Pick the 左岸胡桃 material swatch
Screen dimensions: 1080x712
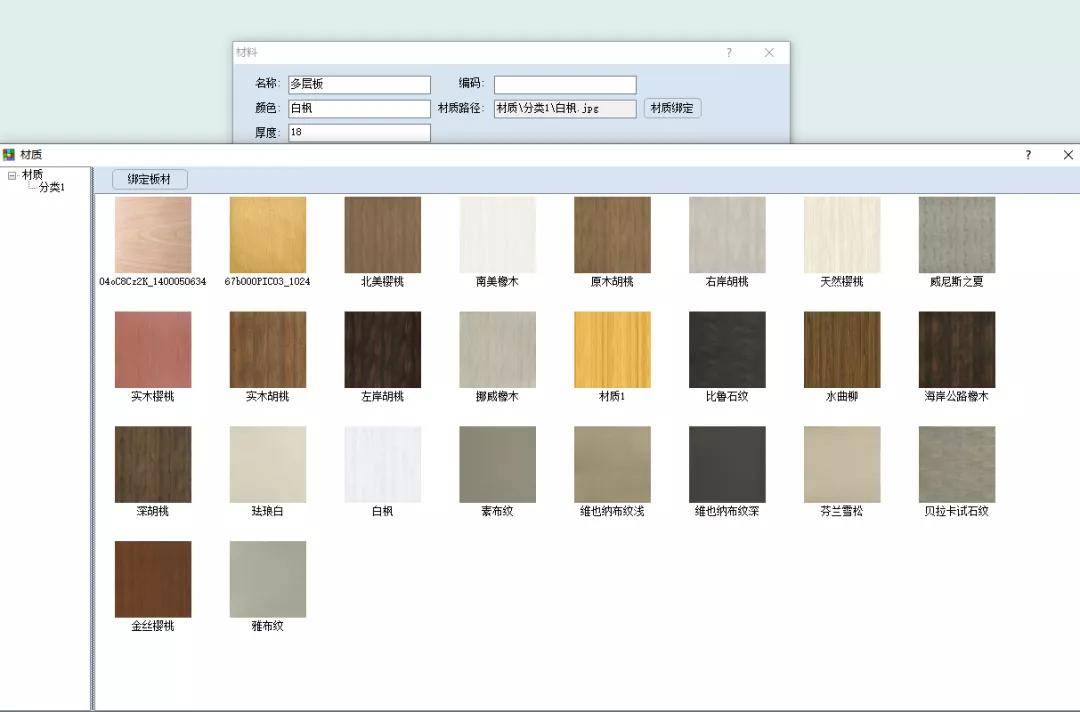click(x=383, y=350)
